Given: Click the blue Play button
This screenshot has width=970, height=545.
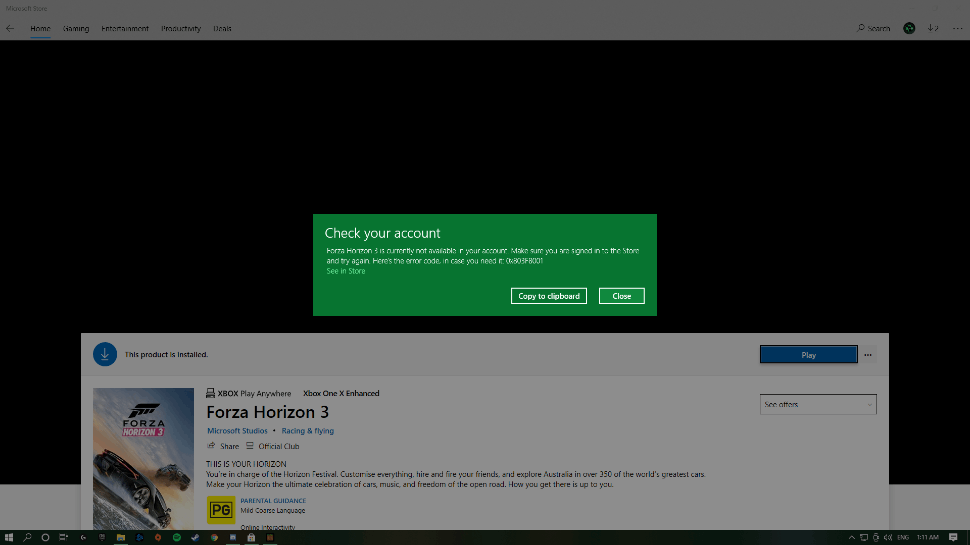Looking at the screenshot, I should pos(809,355).
